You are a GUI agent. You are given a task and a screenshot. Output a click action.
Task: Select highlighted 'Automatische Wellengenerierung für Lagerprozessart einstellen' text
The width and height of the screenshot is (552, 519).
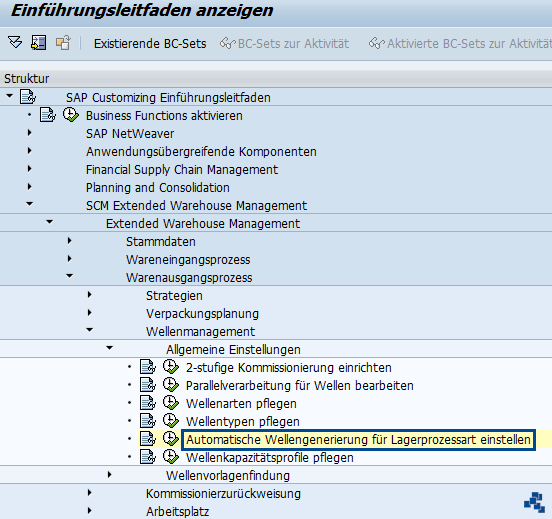tap(358, 439)
